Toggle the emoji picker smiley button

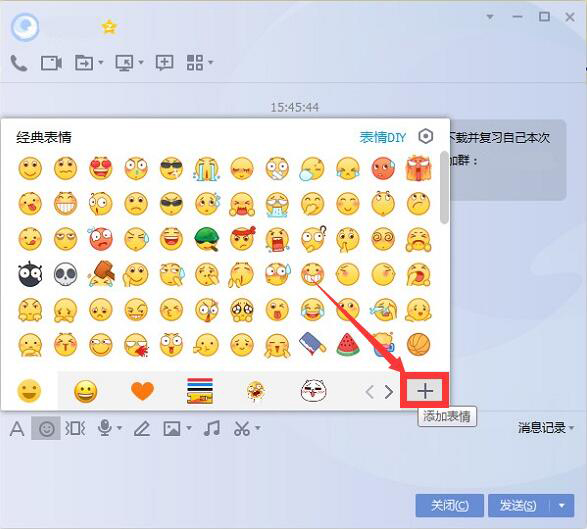point(46,428)
